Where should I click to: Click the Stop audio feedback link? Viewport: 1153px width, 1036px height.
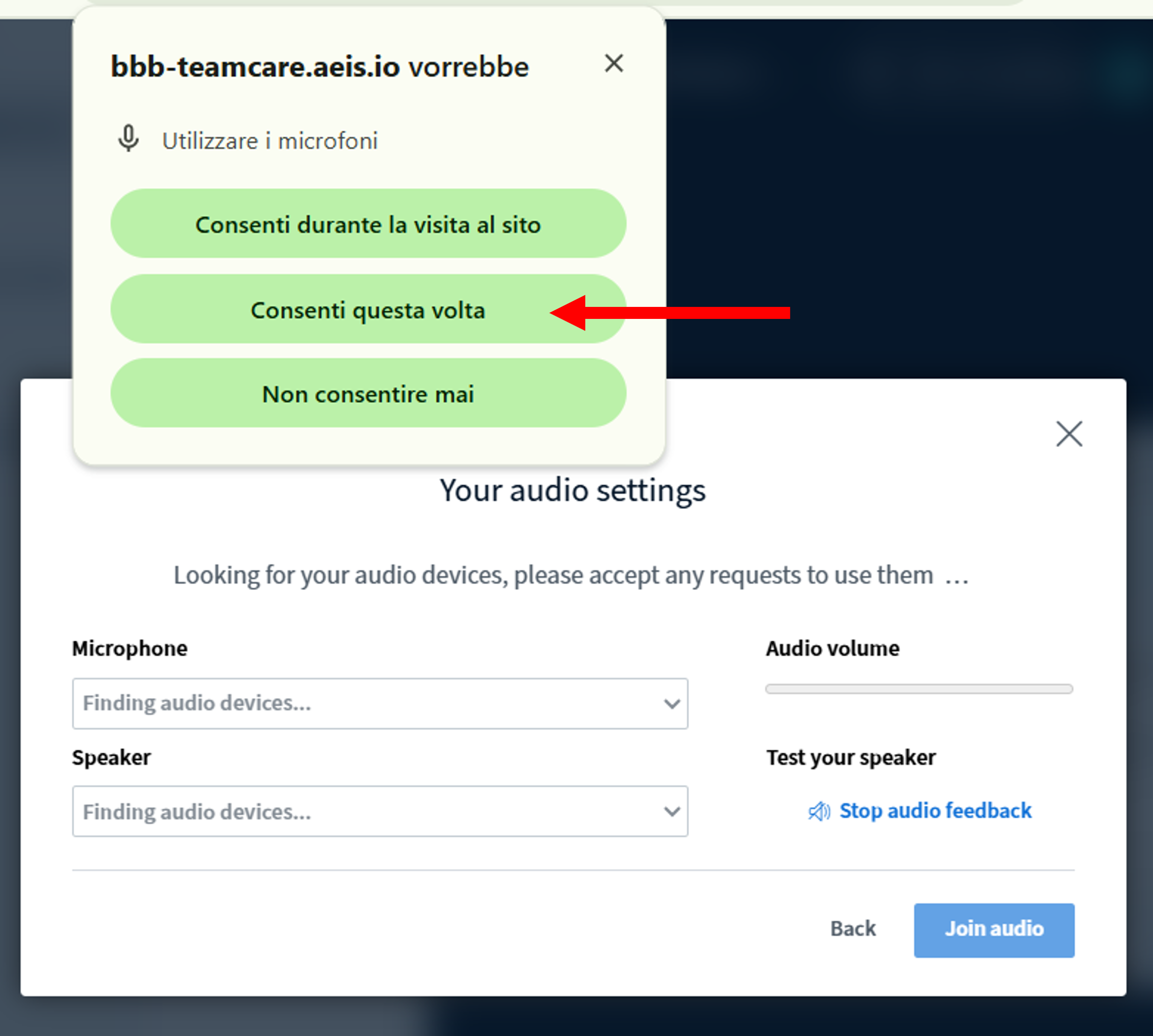pos(935,811)
